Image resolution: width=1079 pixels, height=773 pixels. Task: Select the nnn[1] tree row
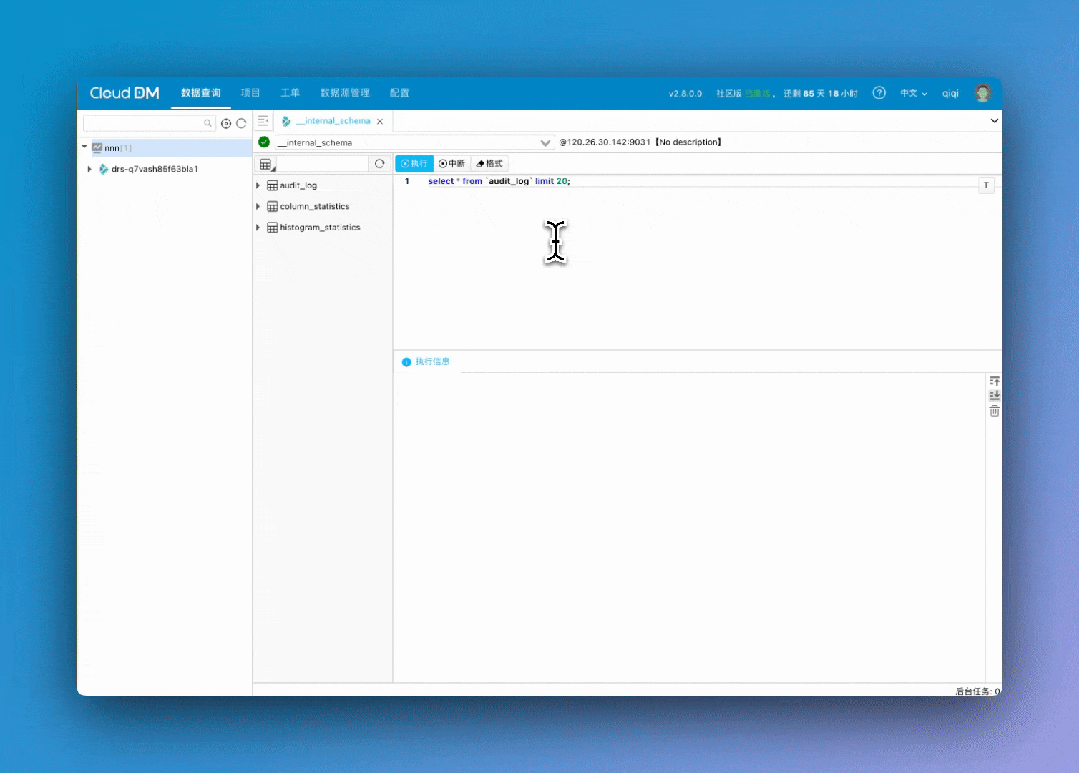165,147
